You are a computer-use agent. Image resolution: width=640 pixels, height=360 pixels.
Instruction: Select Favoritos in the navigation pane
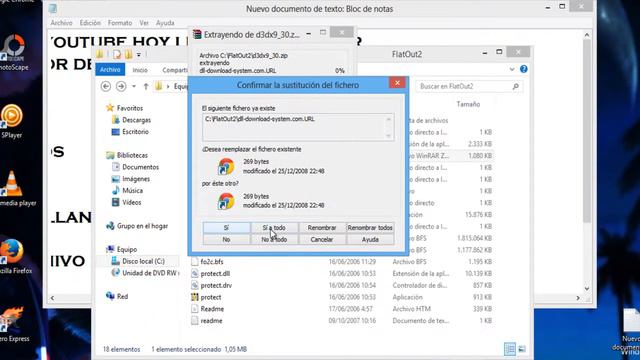[x=130, y=108]
